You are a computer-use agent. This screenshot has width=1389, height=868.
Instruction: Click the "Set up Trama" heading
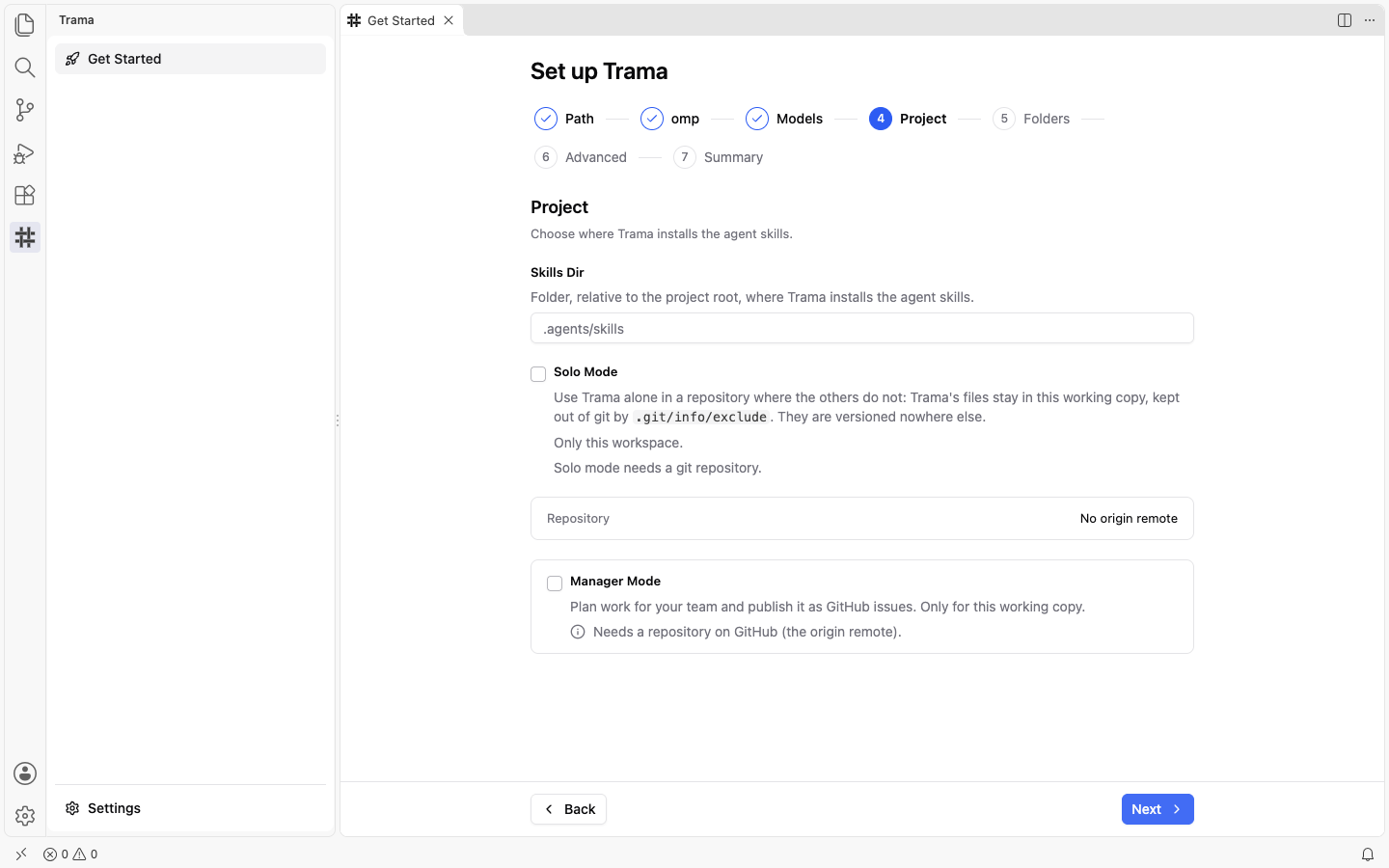(x=599, y=71)
